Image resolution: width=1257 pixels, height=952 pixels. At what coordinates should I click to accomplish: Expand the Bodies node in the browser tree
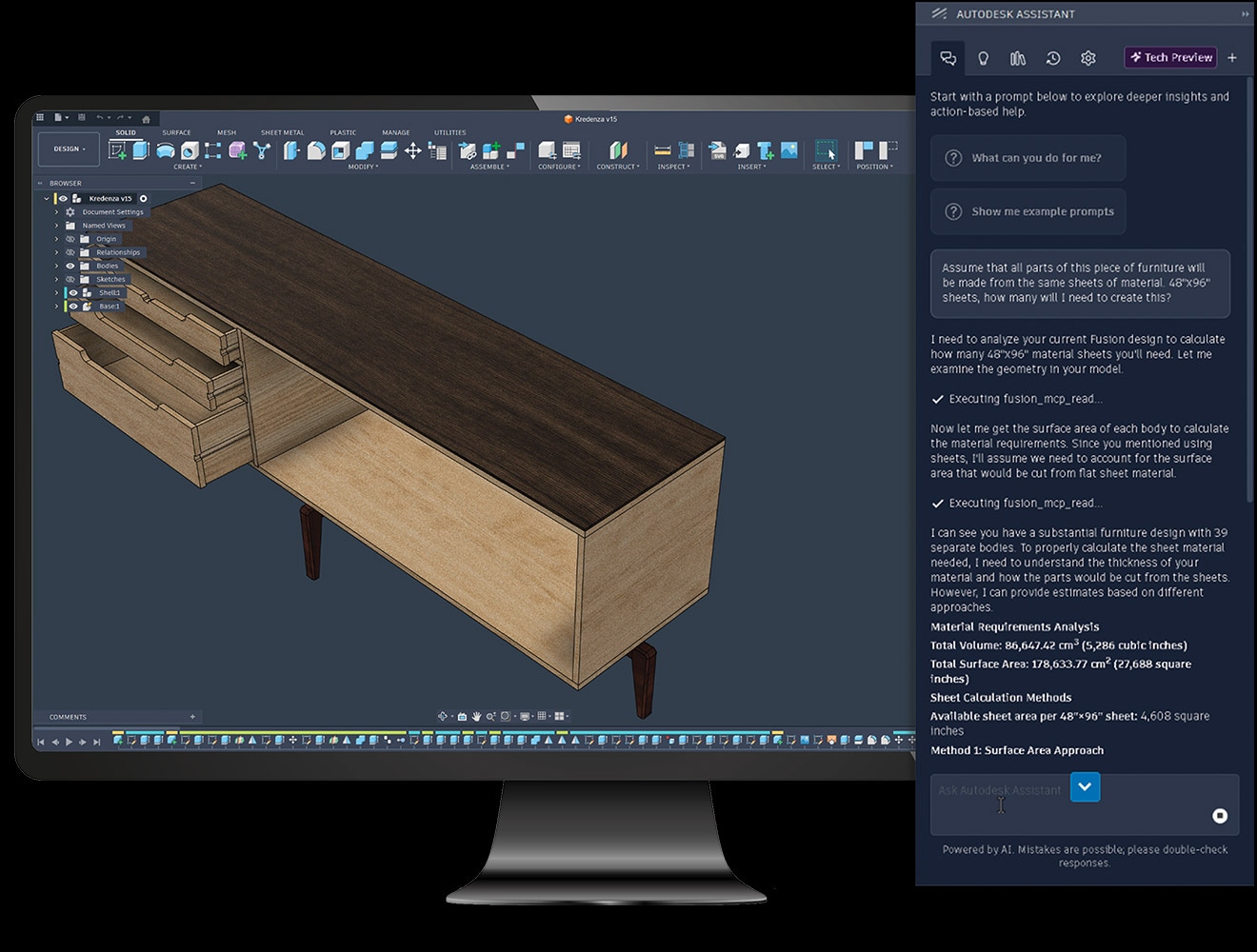[56, 266]
